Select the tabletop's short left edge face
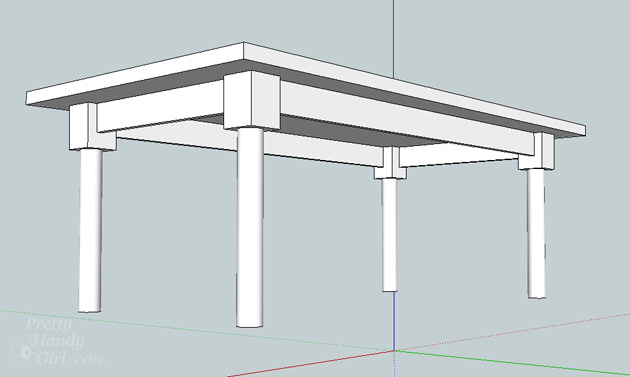 135,74
